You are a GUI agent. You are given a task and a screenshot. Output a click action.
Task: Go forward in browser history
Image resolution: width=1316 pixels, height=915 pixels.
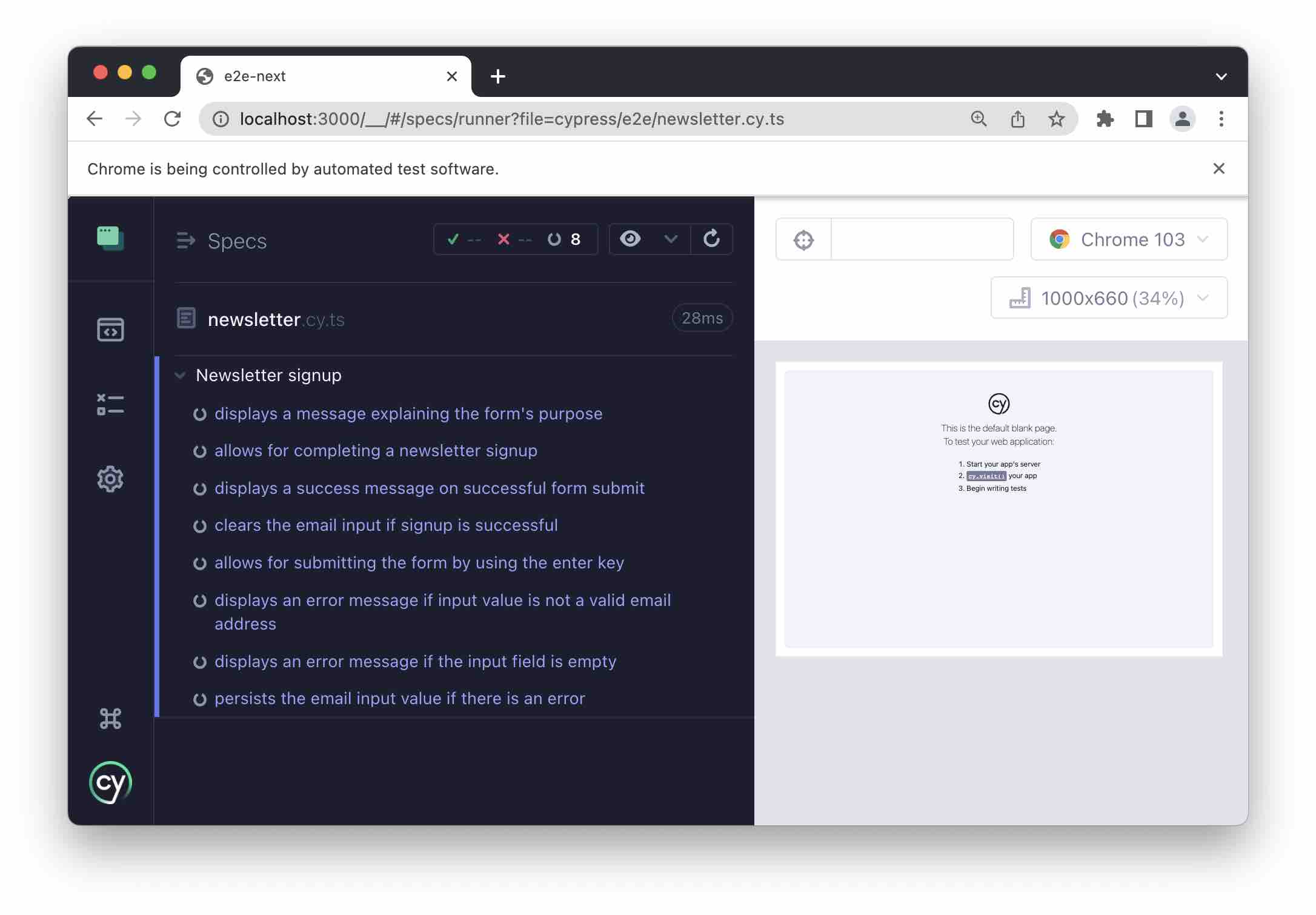point(133,119)
